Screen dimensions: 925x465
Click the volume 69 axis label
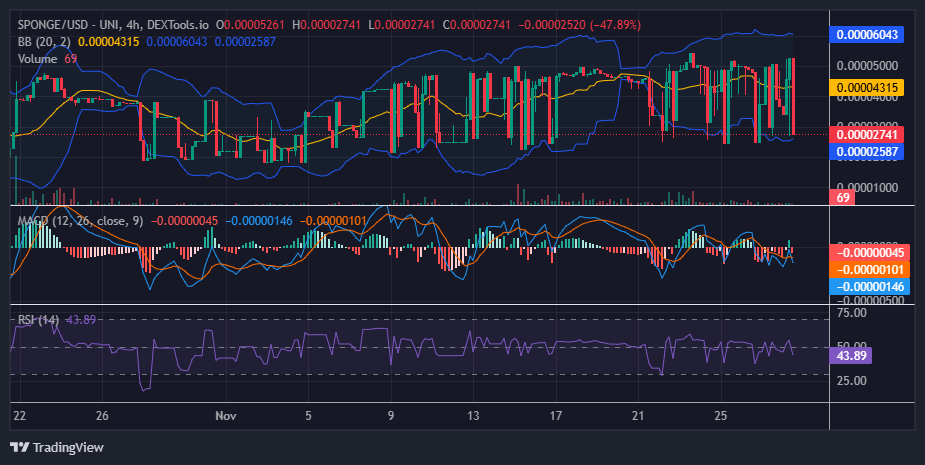tap(842, 197)
